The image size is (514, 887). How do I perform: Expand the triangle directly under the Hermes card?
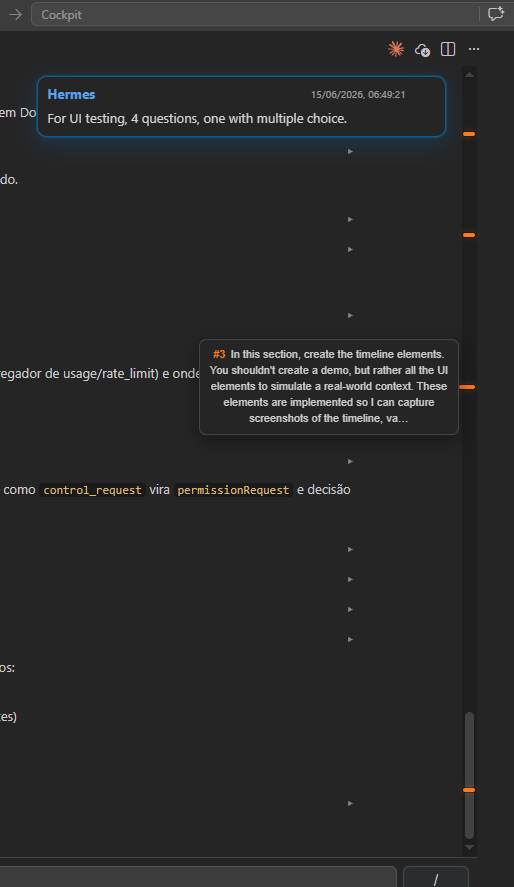tap(351, 152)
